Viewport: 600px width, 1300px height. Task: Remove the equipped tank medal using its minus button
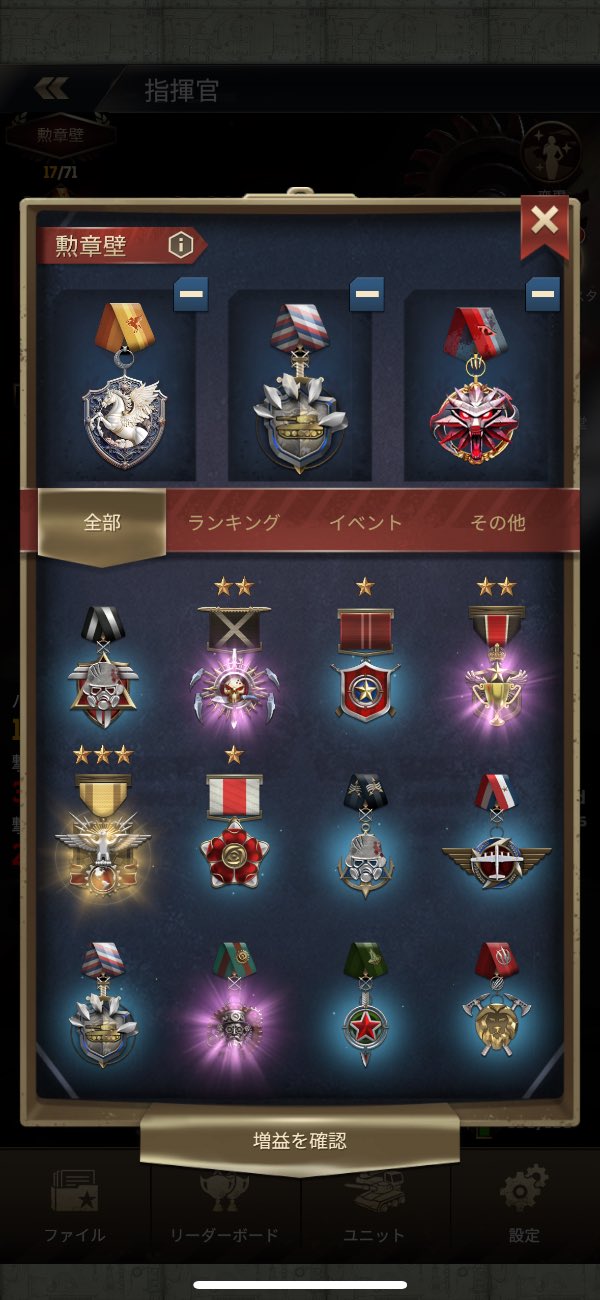click(x=366, y=295)
